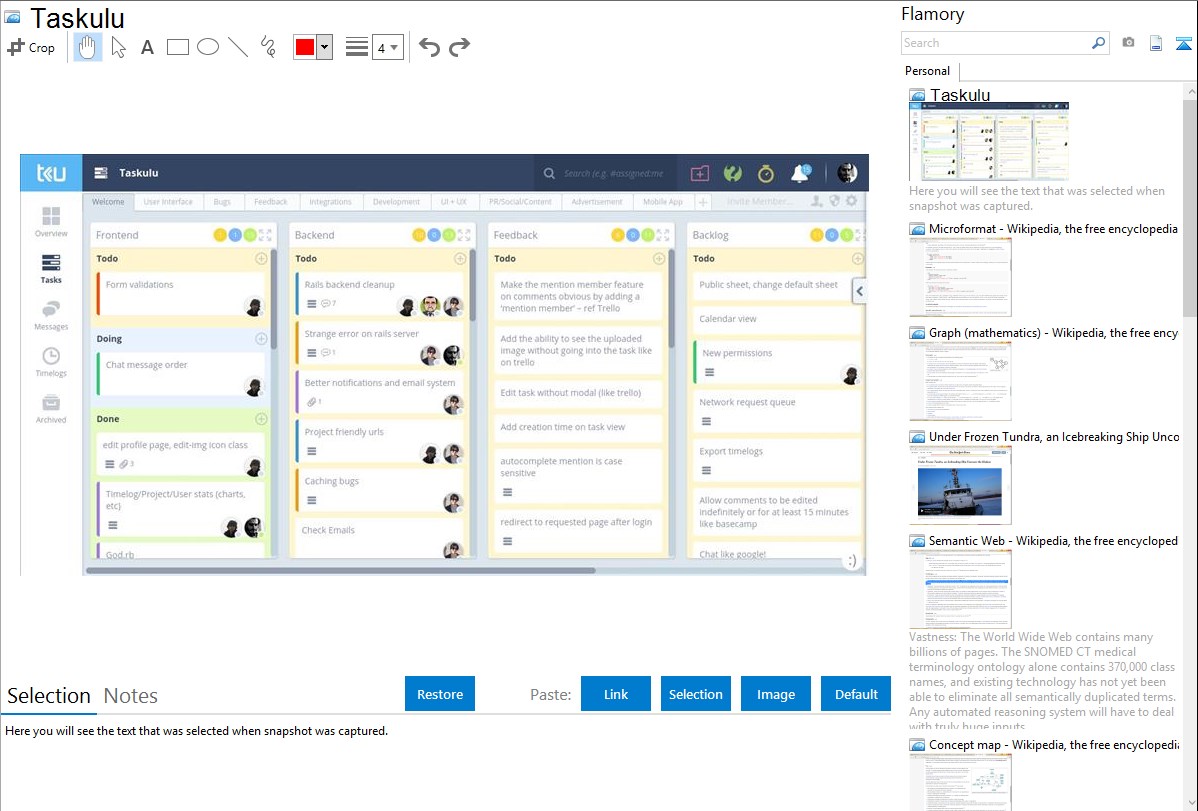
Task: Click the red color swatch
Action: point(305,47)
